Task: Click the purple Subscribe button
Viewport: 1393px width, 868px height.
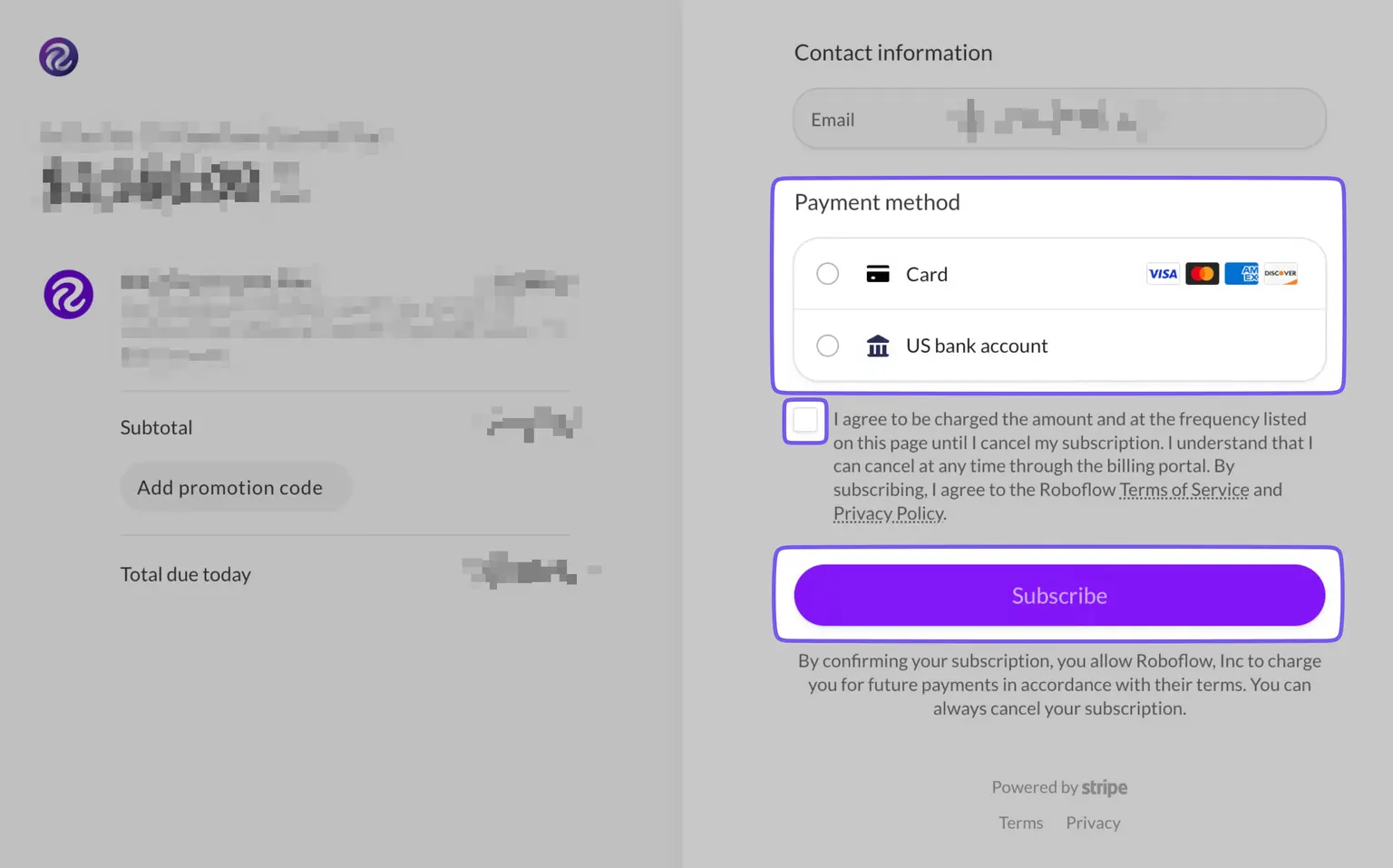Action: [1059, 595]
